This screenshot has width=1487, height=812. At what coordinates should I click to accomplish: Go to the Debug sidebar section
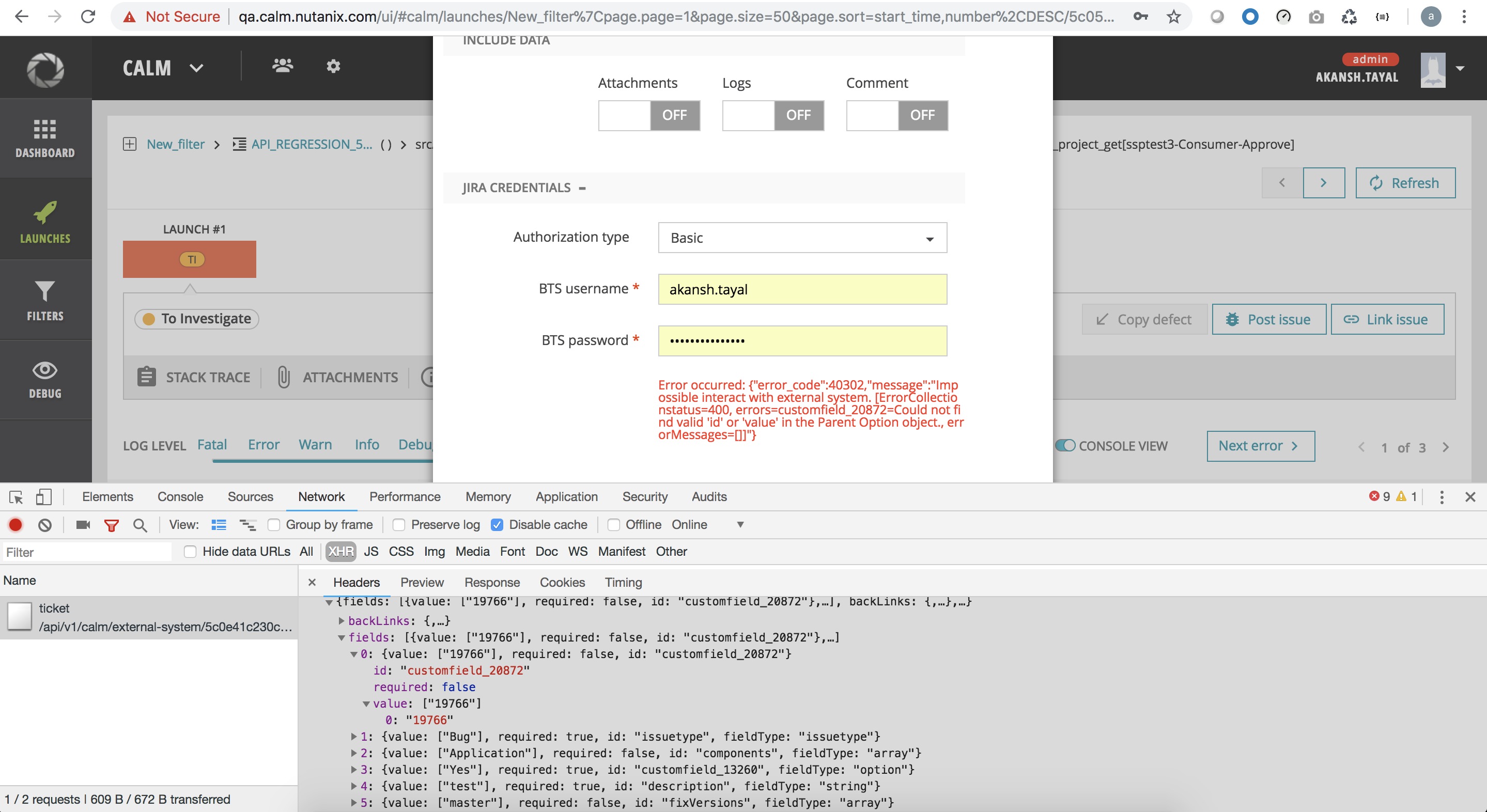45,379
